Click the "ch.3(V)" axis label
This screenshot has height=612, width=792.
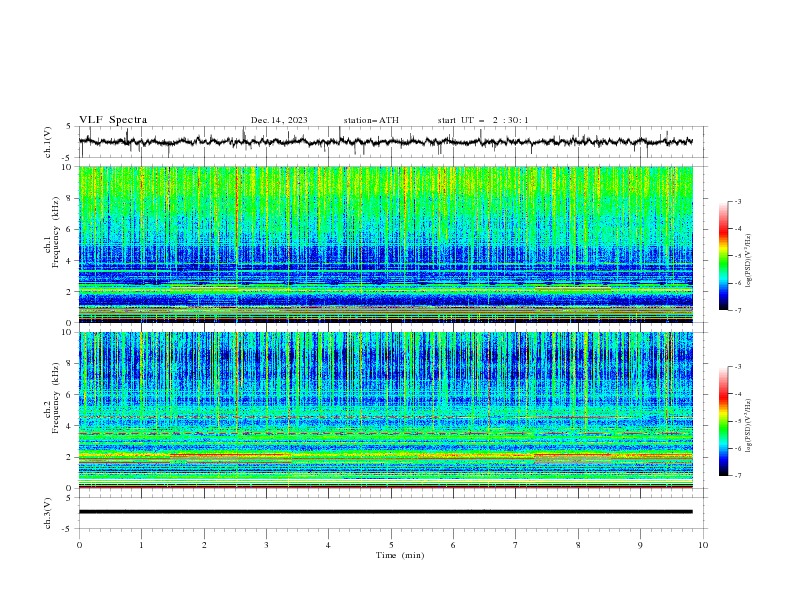point(48,513)
